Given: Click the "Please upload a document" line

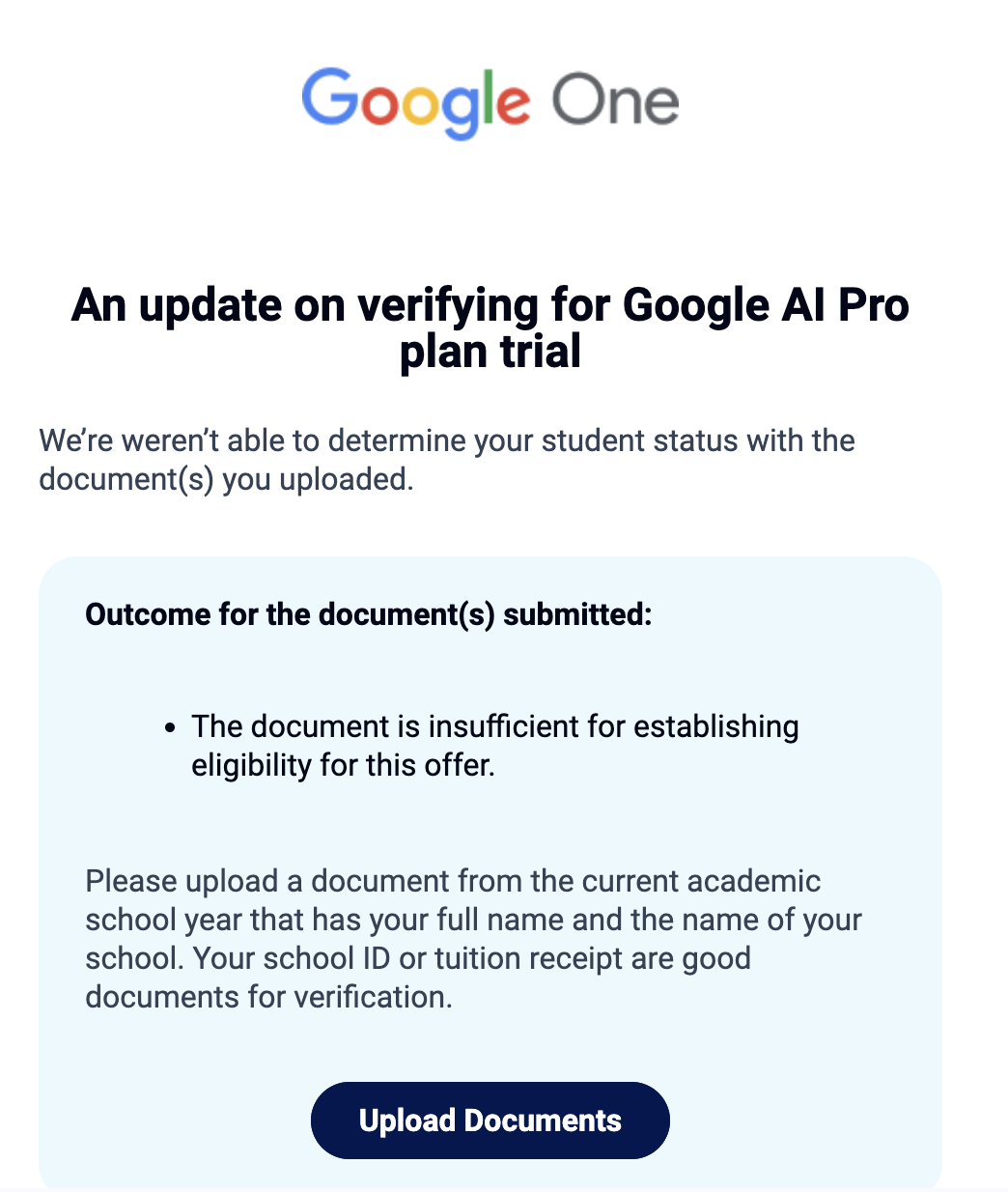Looking at the screenshot, I should coord(453,881).
